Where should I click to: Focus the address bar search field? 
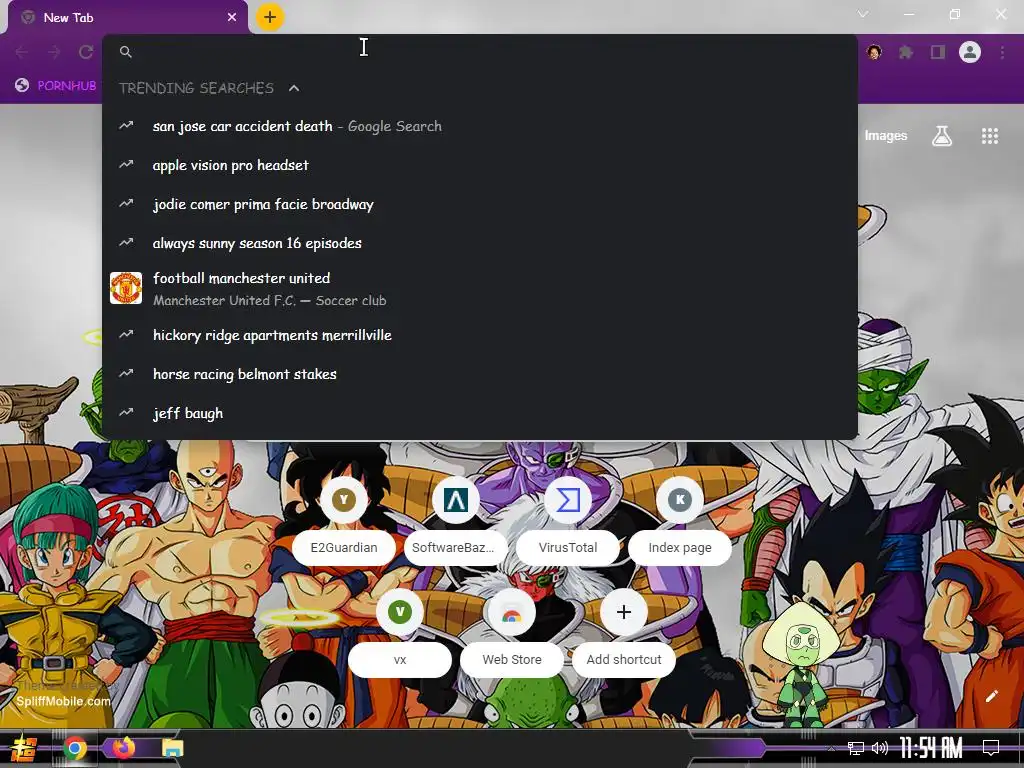click(x=480, y=51)
